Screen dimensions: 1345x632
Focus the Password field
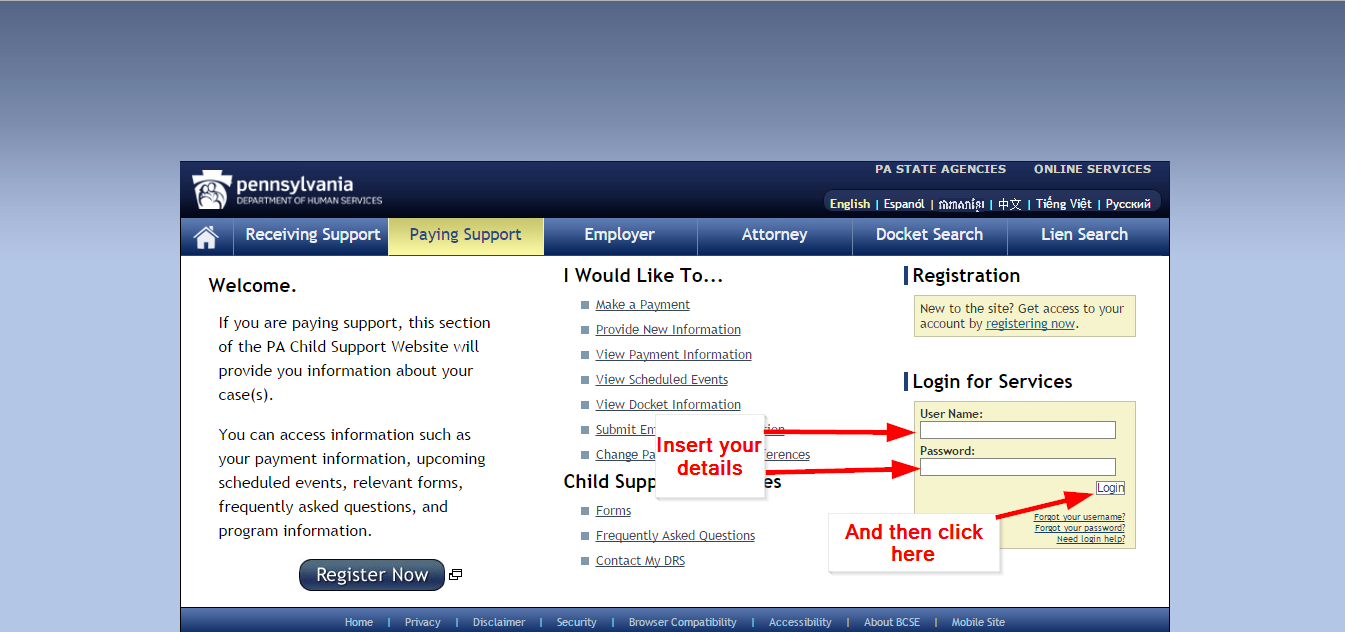pyautogui.click(x=1018, y=467)
